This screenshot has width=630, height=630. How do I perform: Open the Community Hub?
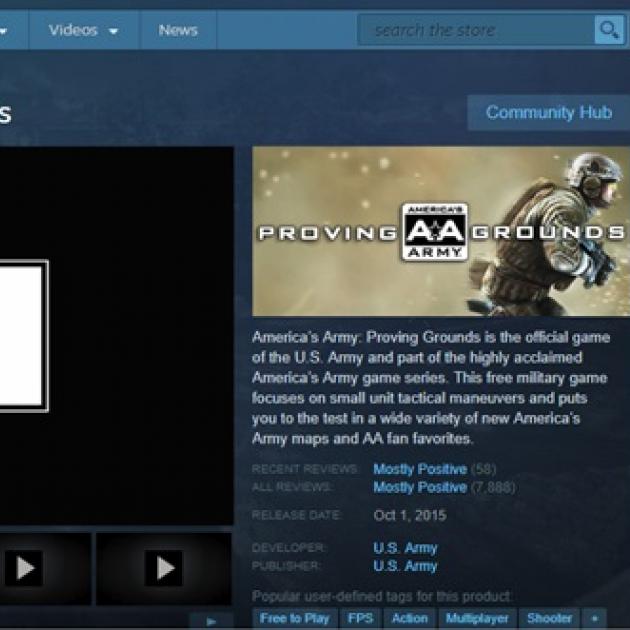[x=548, y=113]
